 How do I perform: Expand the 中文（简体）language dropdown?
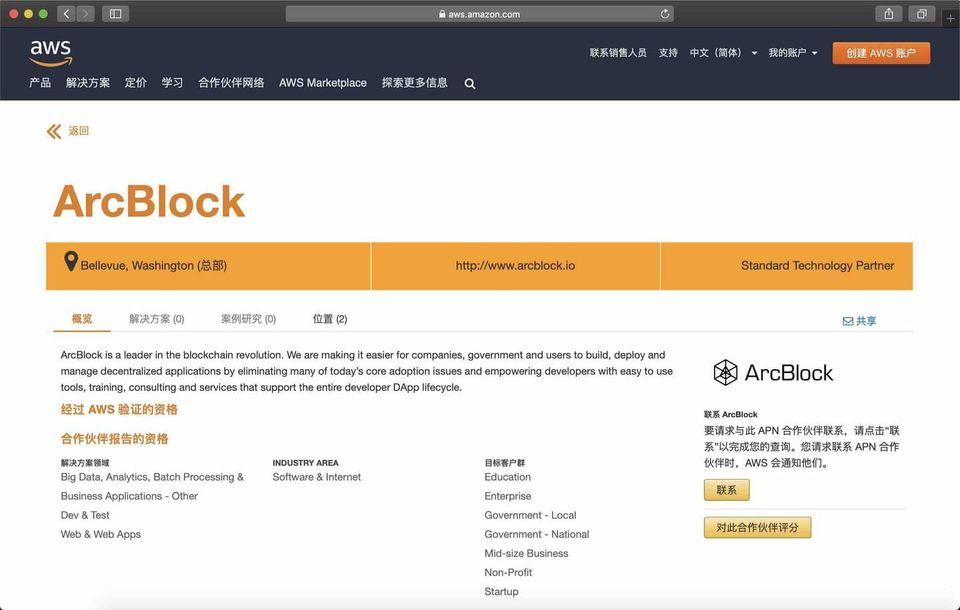(x=723, y=53)
